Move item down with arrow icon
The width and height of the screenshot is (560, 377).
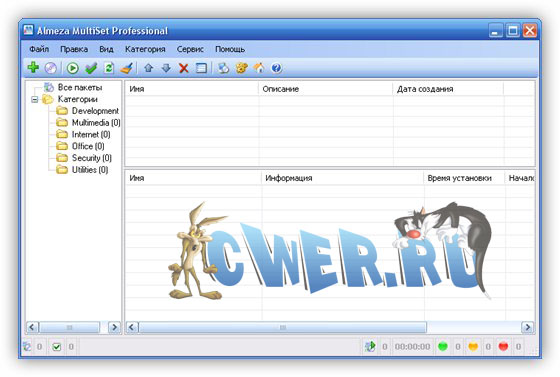[166, 68]
